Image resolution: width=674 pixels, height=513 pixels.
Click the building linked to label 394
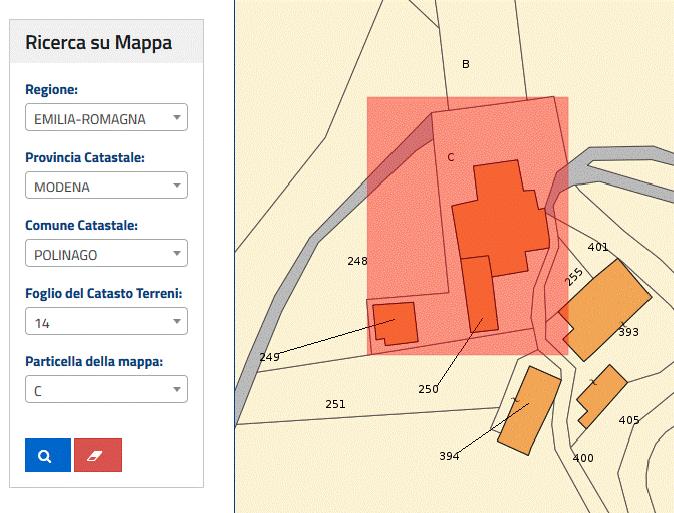[x=529, y=411]
